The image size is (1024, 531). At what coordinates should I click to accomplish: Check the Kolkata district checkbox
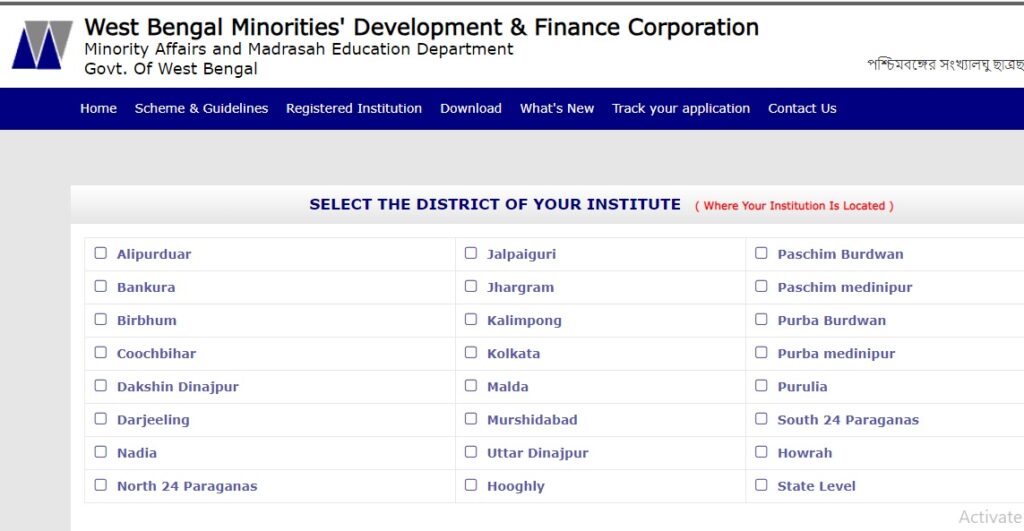click(x=471, y=352)
